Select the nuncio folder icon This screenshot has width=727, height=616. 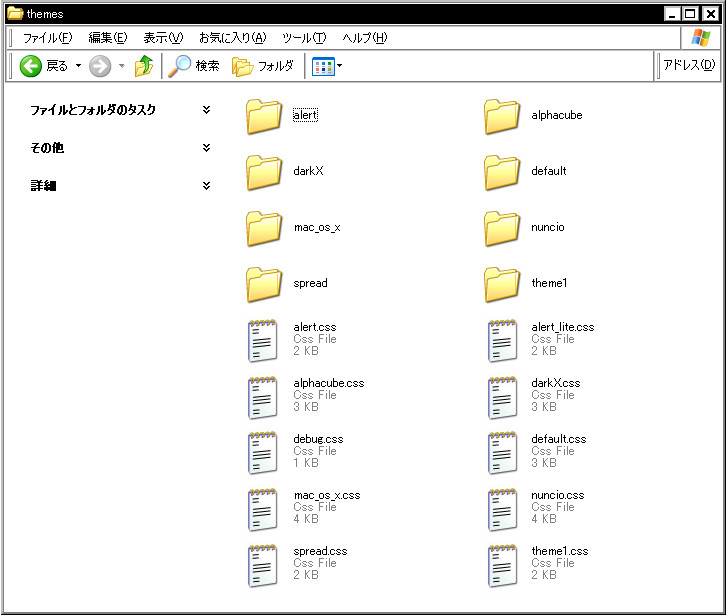[x=502, y=229]
